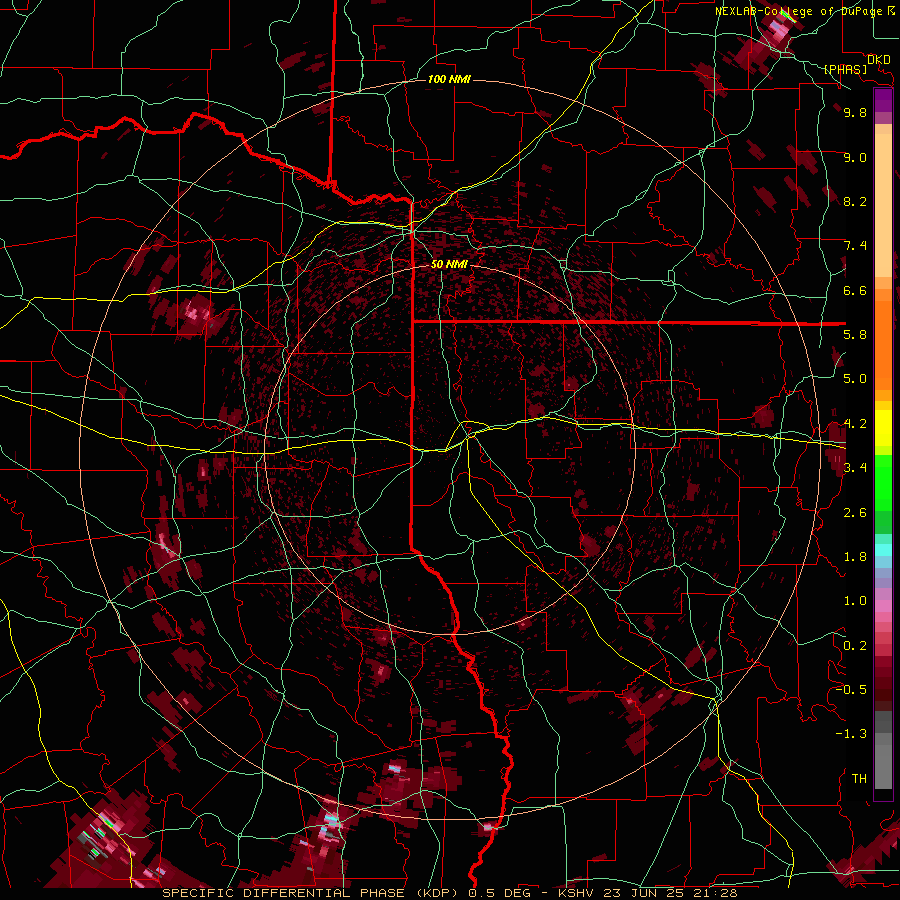Click the 9.0 value on the color scale
Screen dimensions: 900x900
coord(855,157)
